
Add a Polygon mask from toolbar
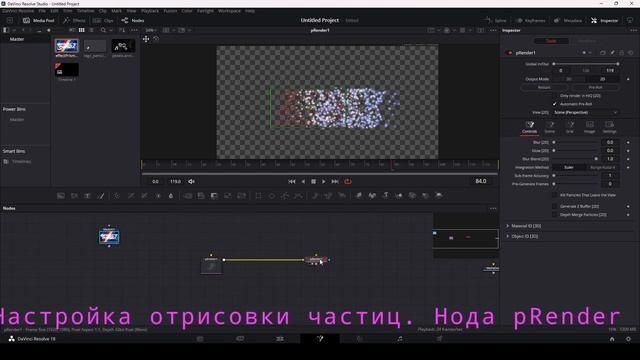point(285,196)
